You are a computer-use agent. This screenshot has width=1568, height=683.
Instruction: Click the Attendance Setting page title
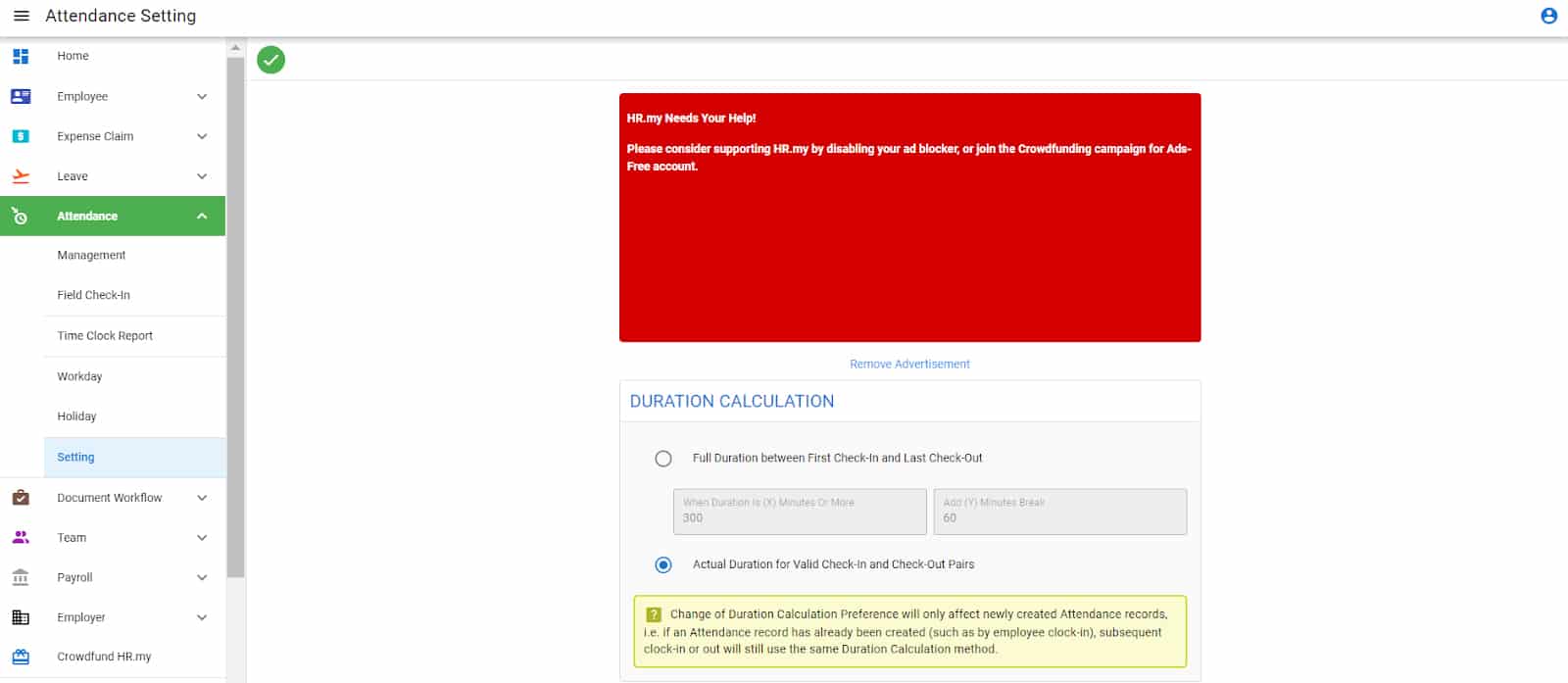[x=121, y=16]
